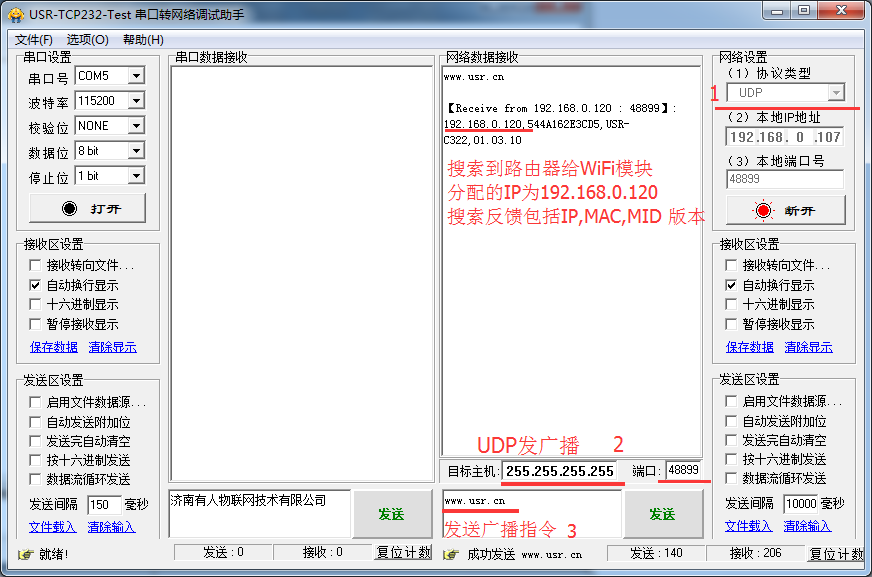
Task: Open the 协议类型 UDP dropdown
Action: (x=837, y=92)
